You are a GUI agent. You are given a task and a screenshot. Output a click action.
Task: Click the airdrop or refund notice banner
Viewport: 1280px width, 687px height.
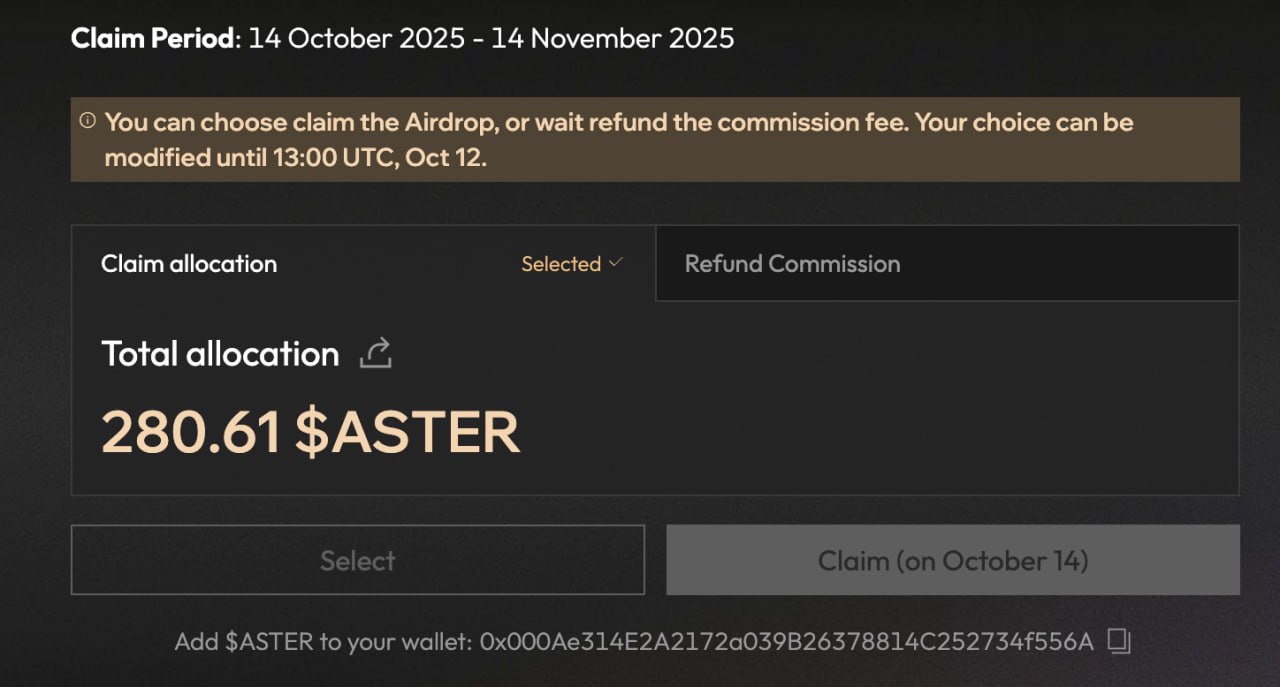655,139
